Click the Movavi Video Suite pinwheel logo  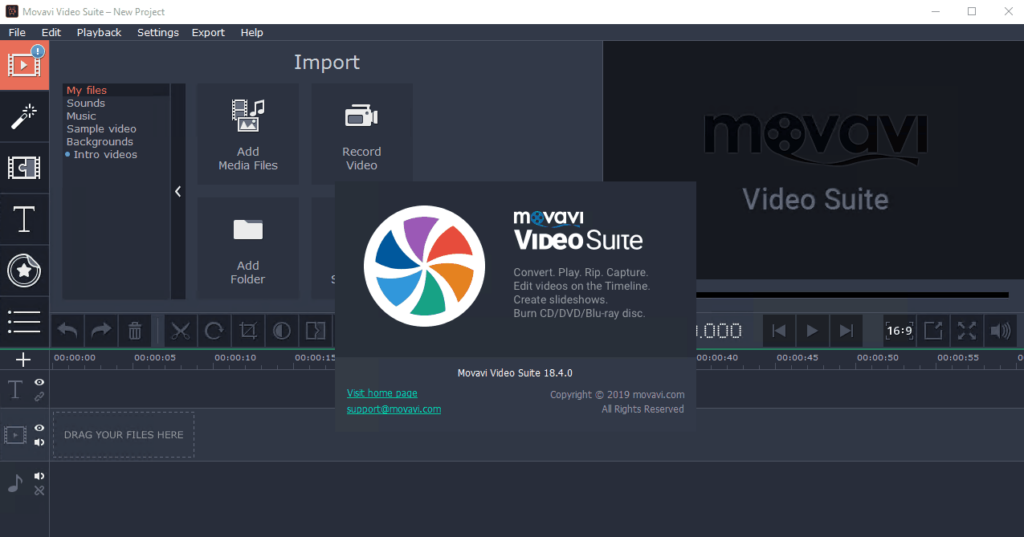(x=424, y=266)
